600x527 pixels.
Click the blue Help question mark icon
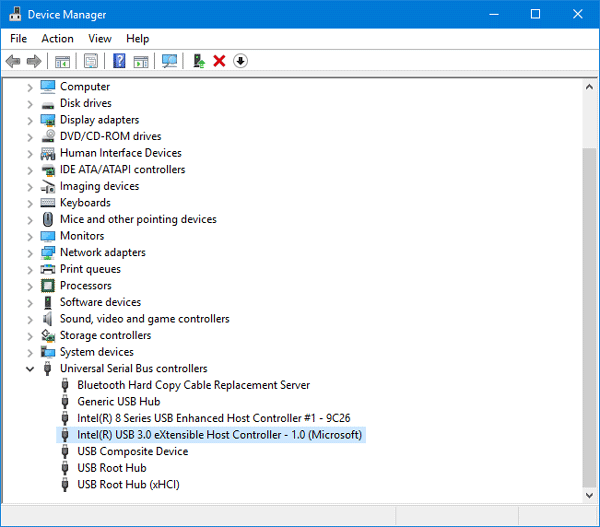click(119, 61)
